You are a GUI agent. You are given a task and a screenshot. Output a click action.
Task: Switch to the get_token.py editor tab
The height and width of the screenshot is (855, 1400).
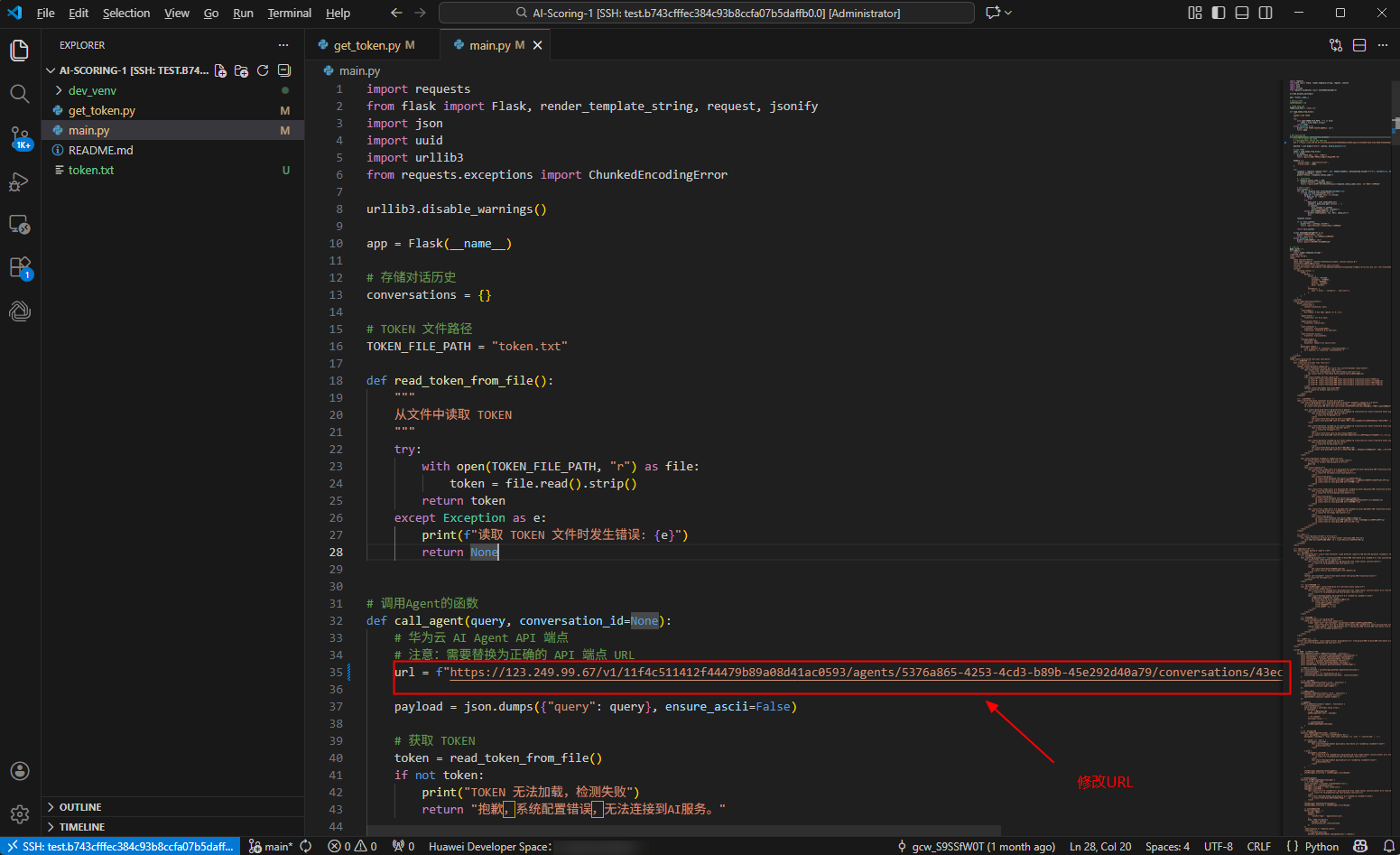(x=372, y=45)
